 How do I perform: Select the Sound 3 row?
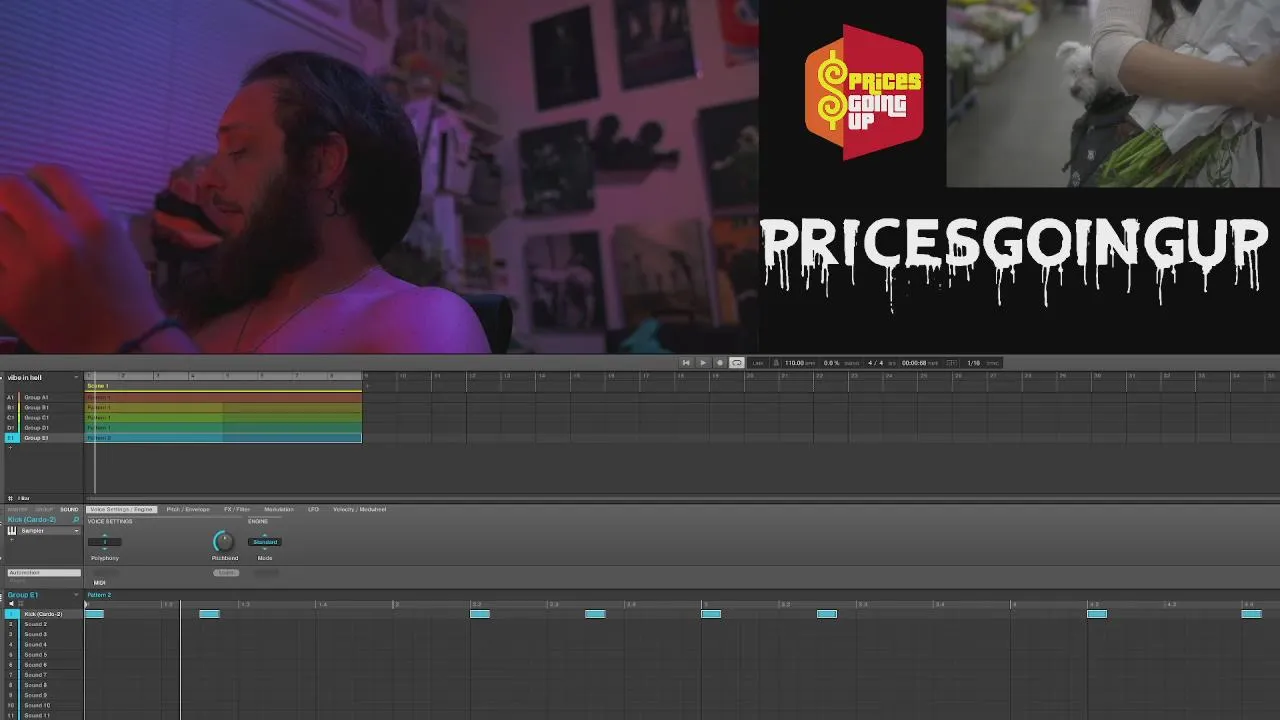point(42,634)
